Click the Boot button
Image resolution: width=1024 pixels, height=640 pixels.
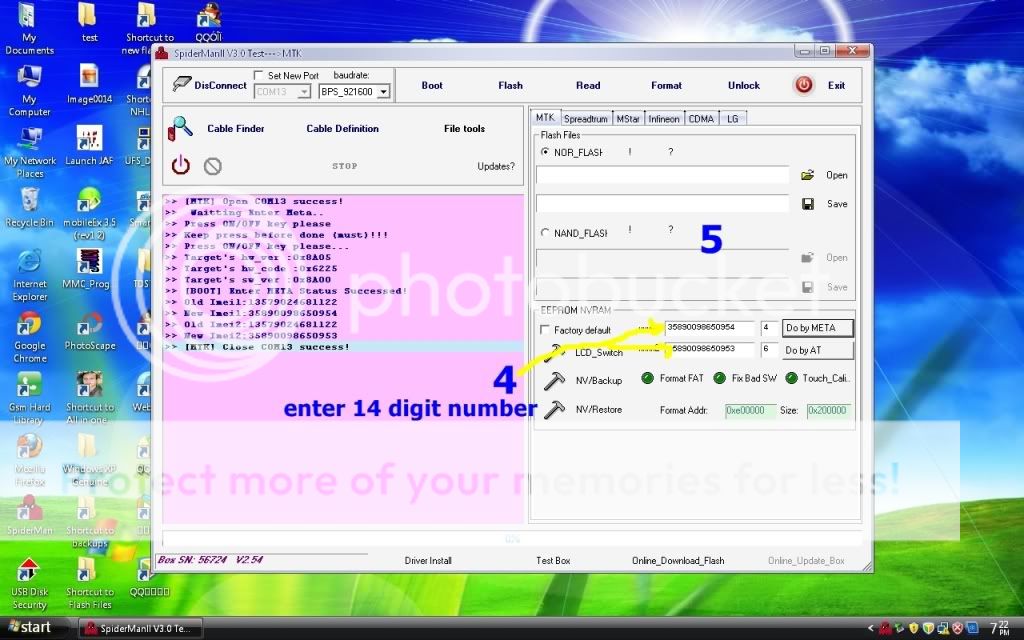click(432, 86)
